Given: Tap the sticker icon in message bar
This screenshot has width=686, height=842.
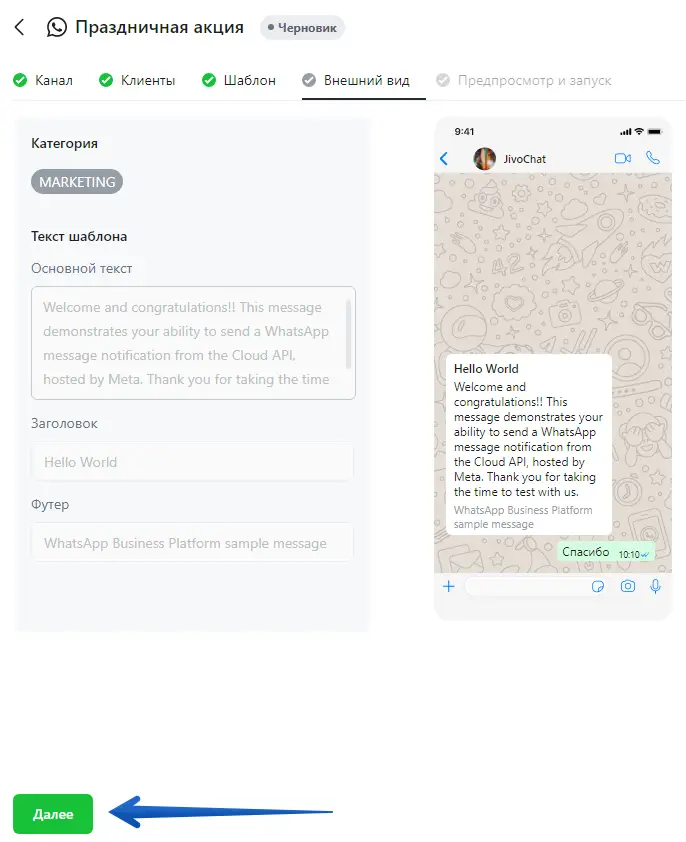Looking at the screenshot, I should (x=597, y=586).
